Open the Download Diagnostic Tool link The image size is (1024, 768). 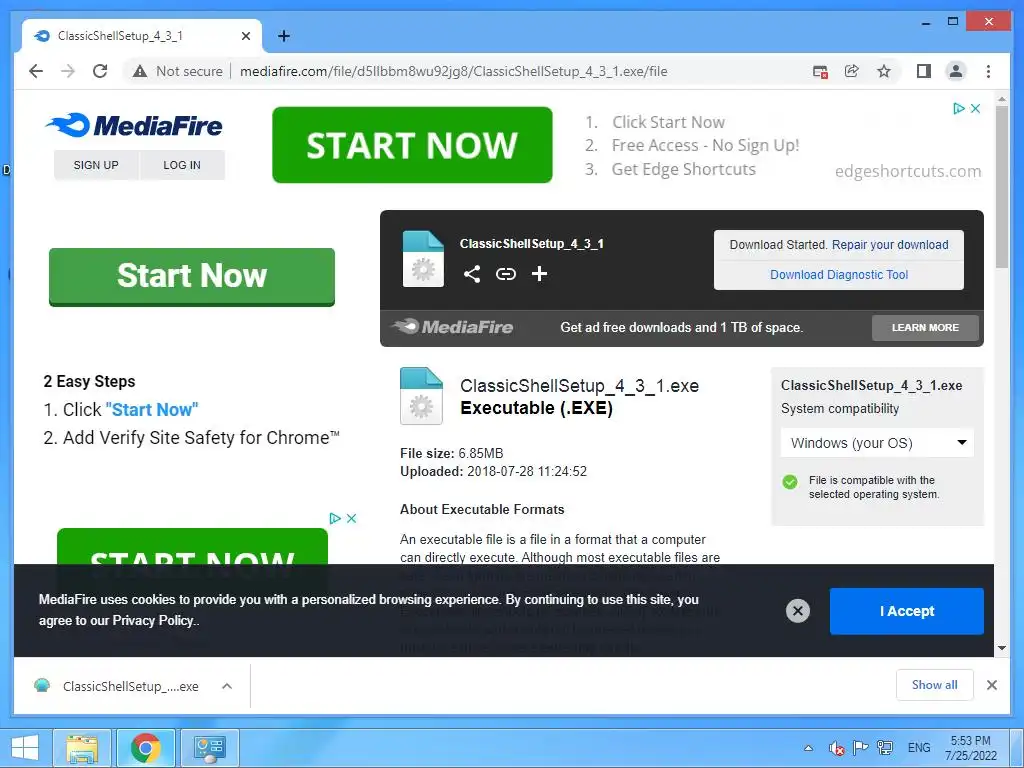pyautogui.click(x=839, y=275)
